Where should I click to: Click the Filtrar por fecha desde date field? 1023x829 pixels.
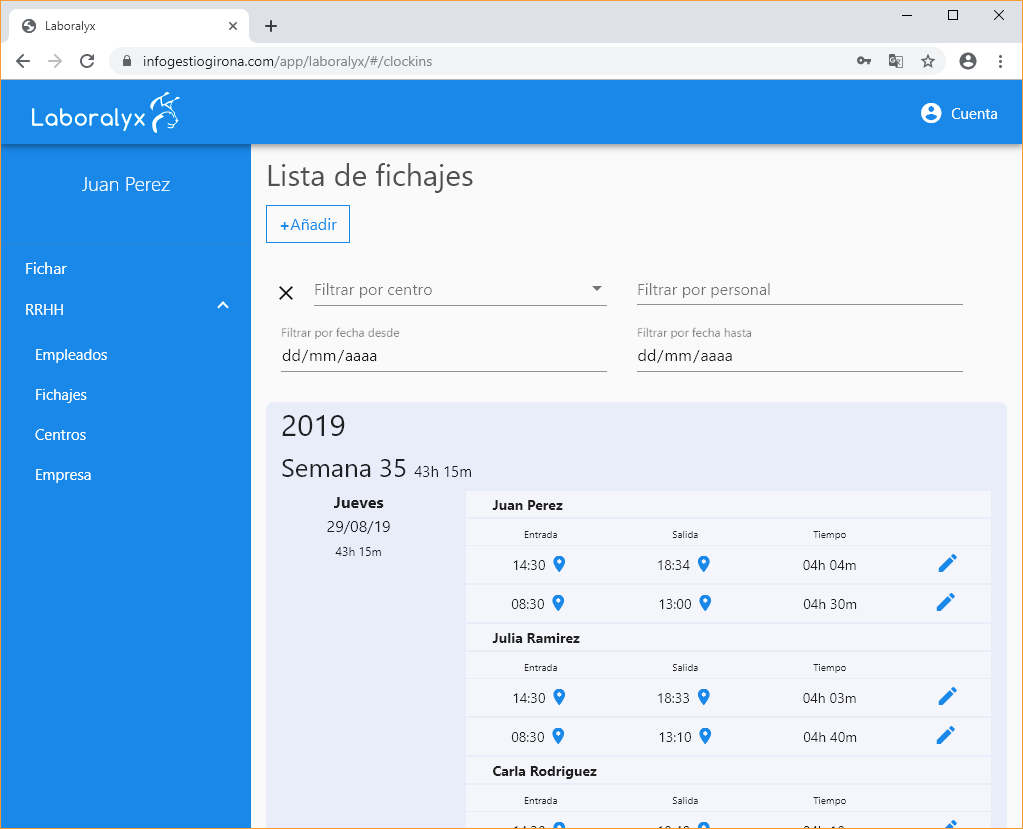[444, 356]
